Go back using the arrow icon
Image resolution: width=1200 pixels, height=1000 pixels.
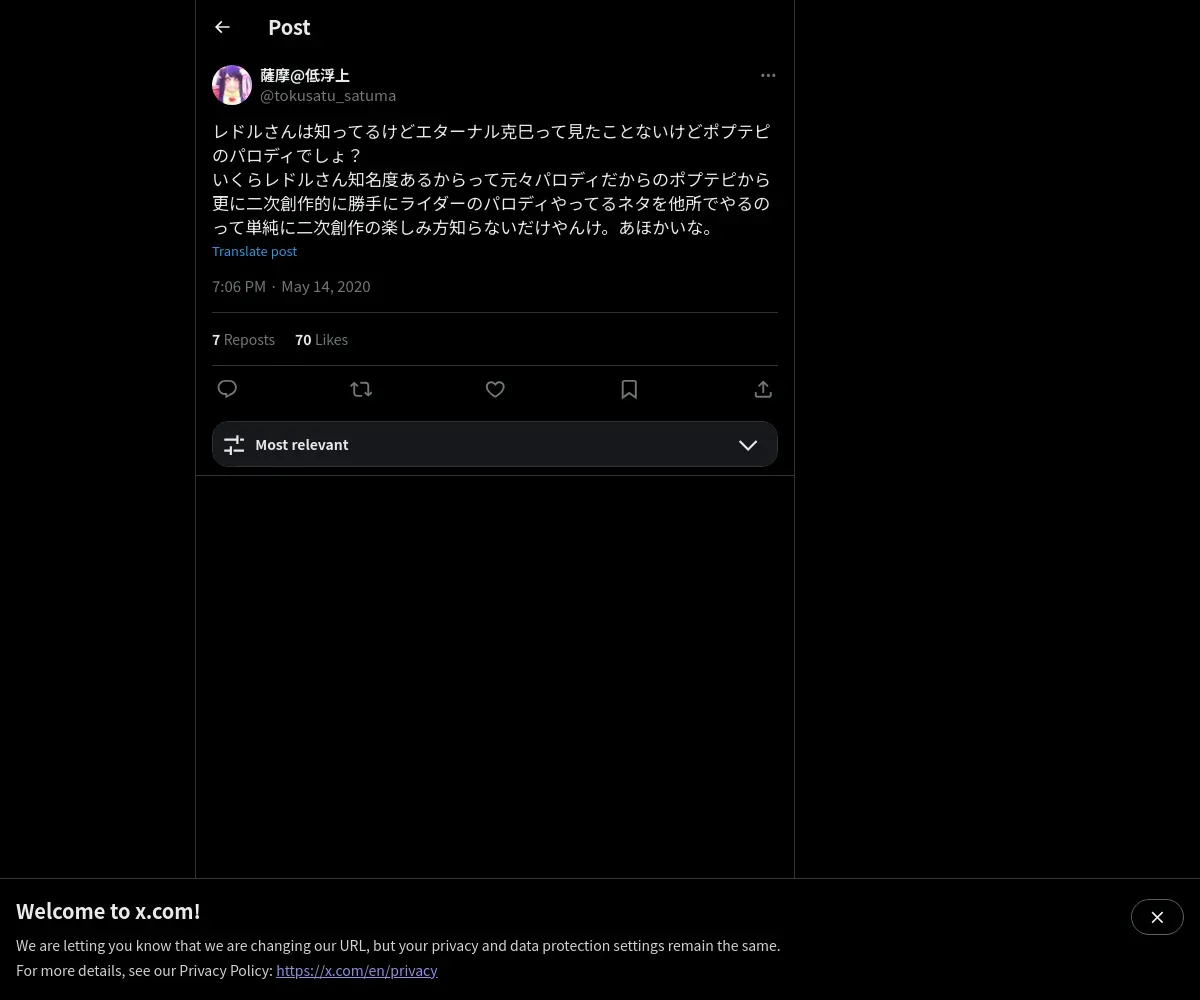[x=222, y=27]
